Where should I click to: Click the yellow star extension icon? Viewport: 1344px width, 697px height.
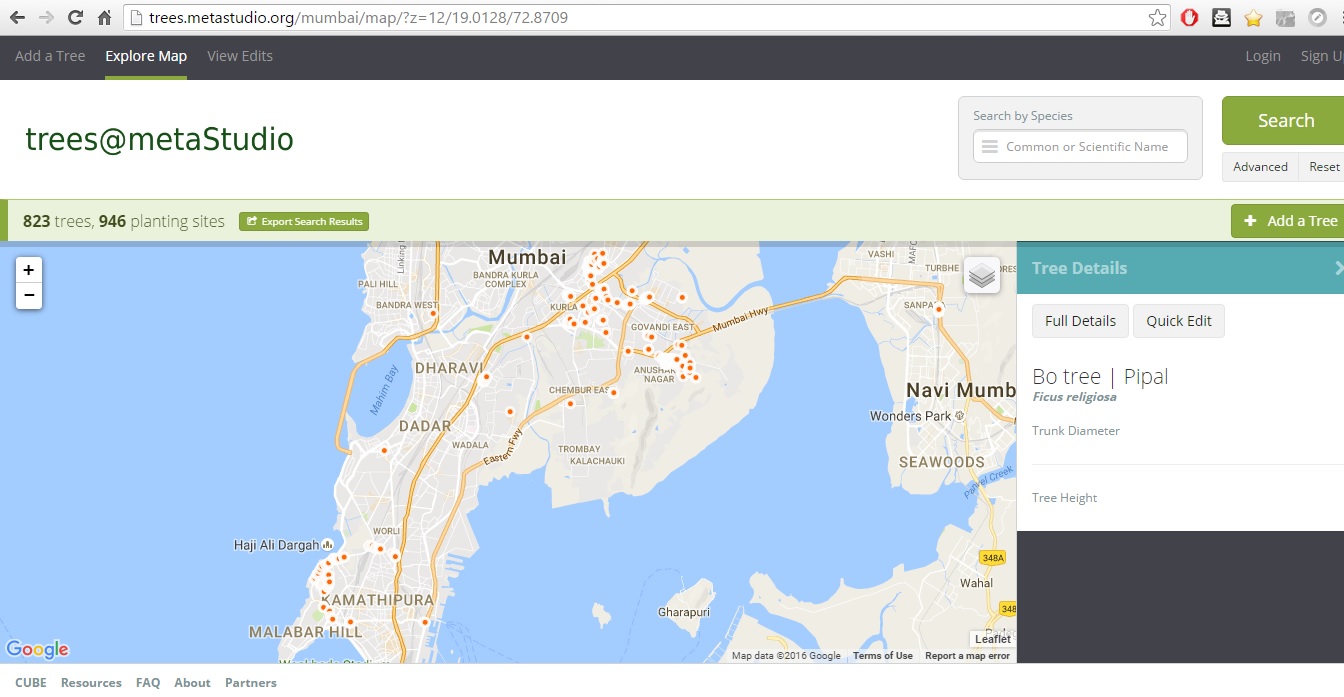1253,18
